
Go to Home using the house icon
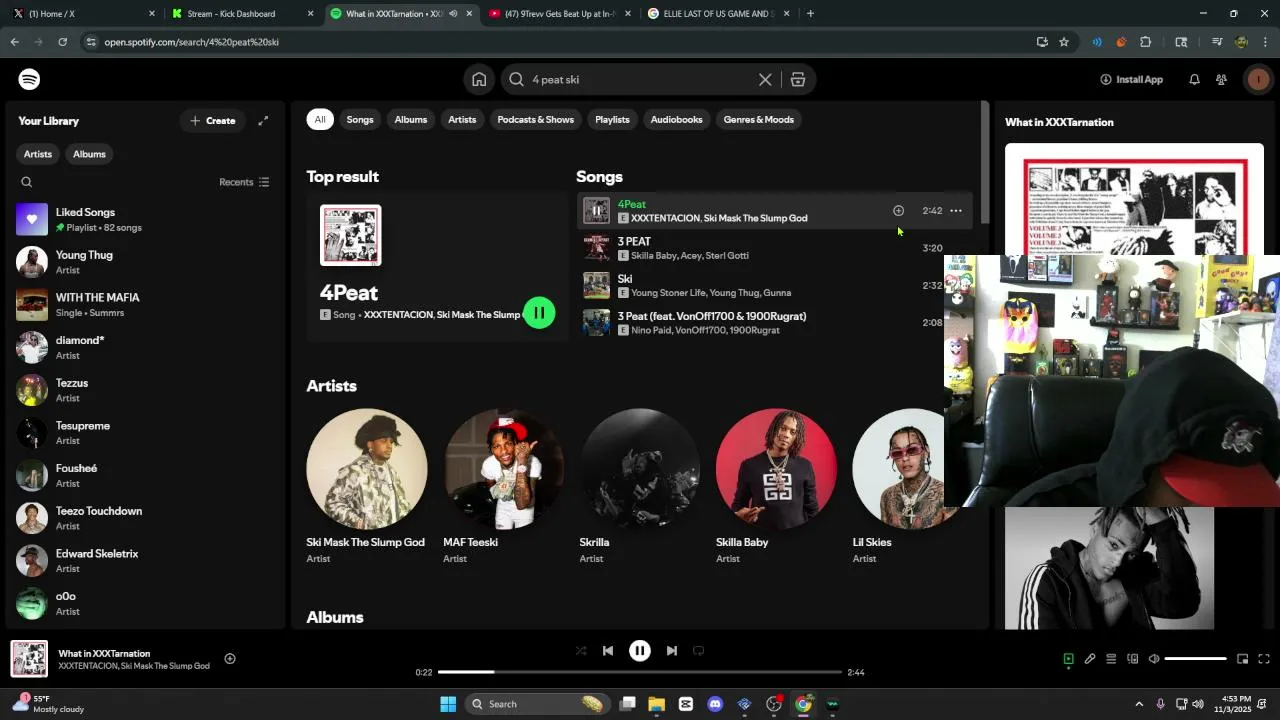tap(479, 79)
